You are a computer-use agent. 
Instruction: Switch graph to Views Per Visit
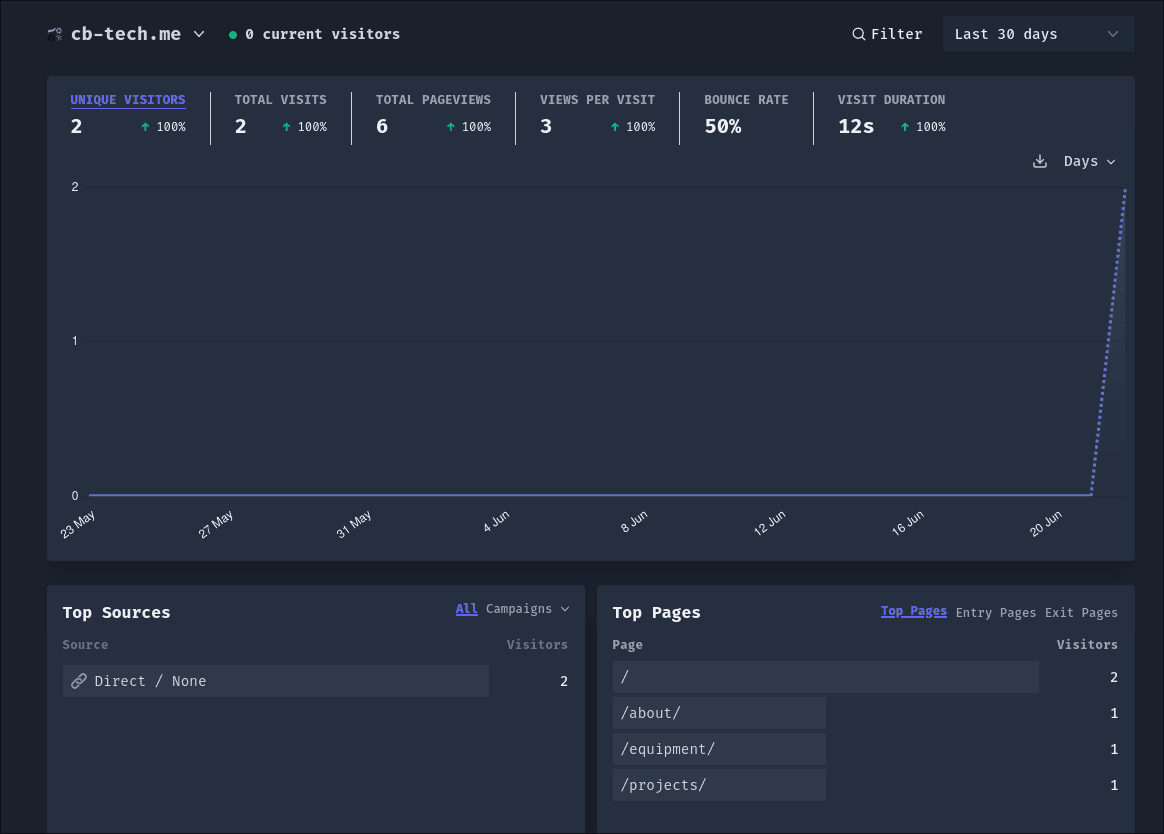coord(597,100)
